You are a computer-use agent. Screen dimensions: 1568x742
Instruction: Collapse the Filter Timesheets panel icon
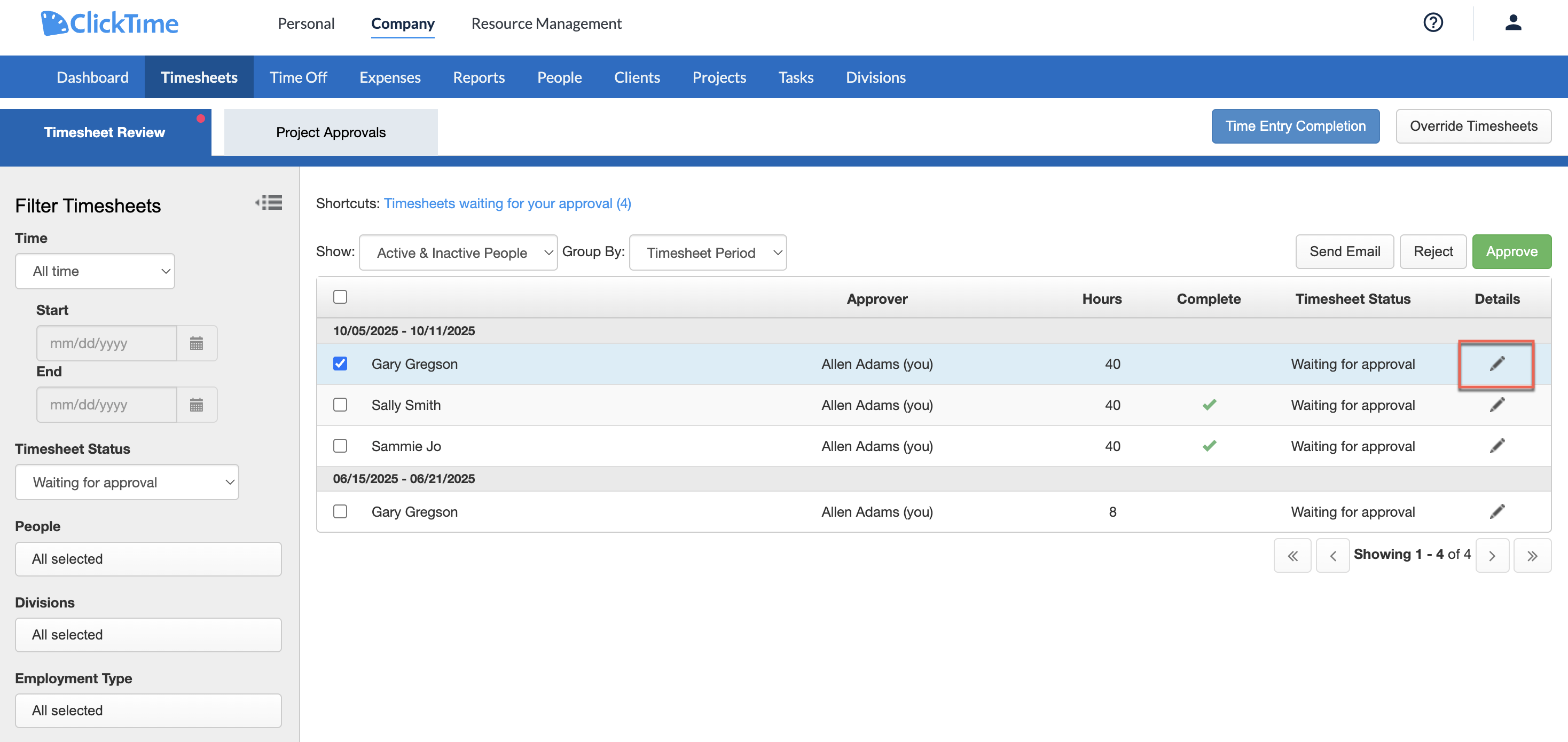tap(269, 202)
